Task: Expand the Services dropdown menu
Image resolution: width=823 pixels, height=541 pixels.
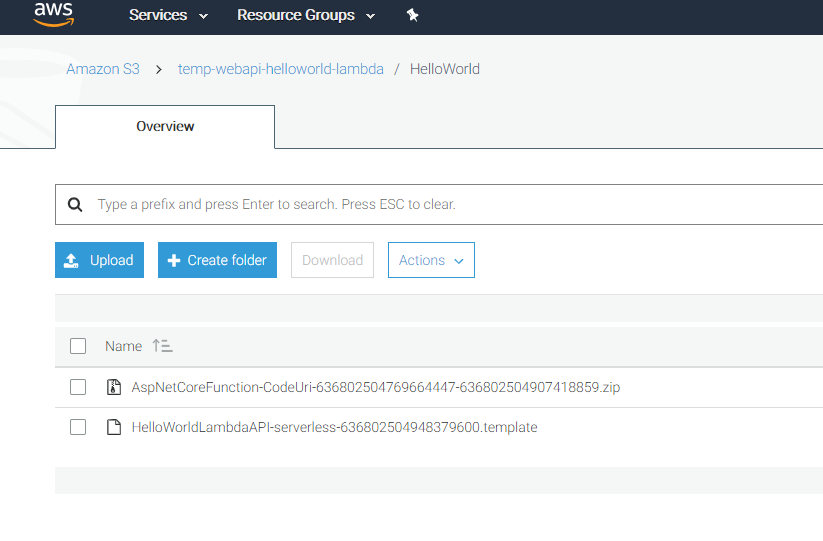Action: [x=168, y=15]
